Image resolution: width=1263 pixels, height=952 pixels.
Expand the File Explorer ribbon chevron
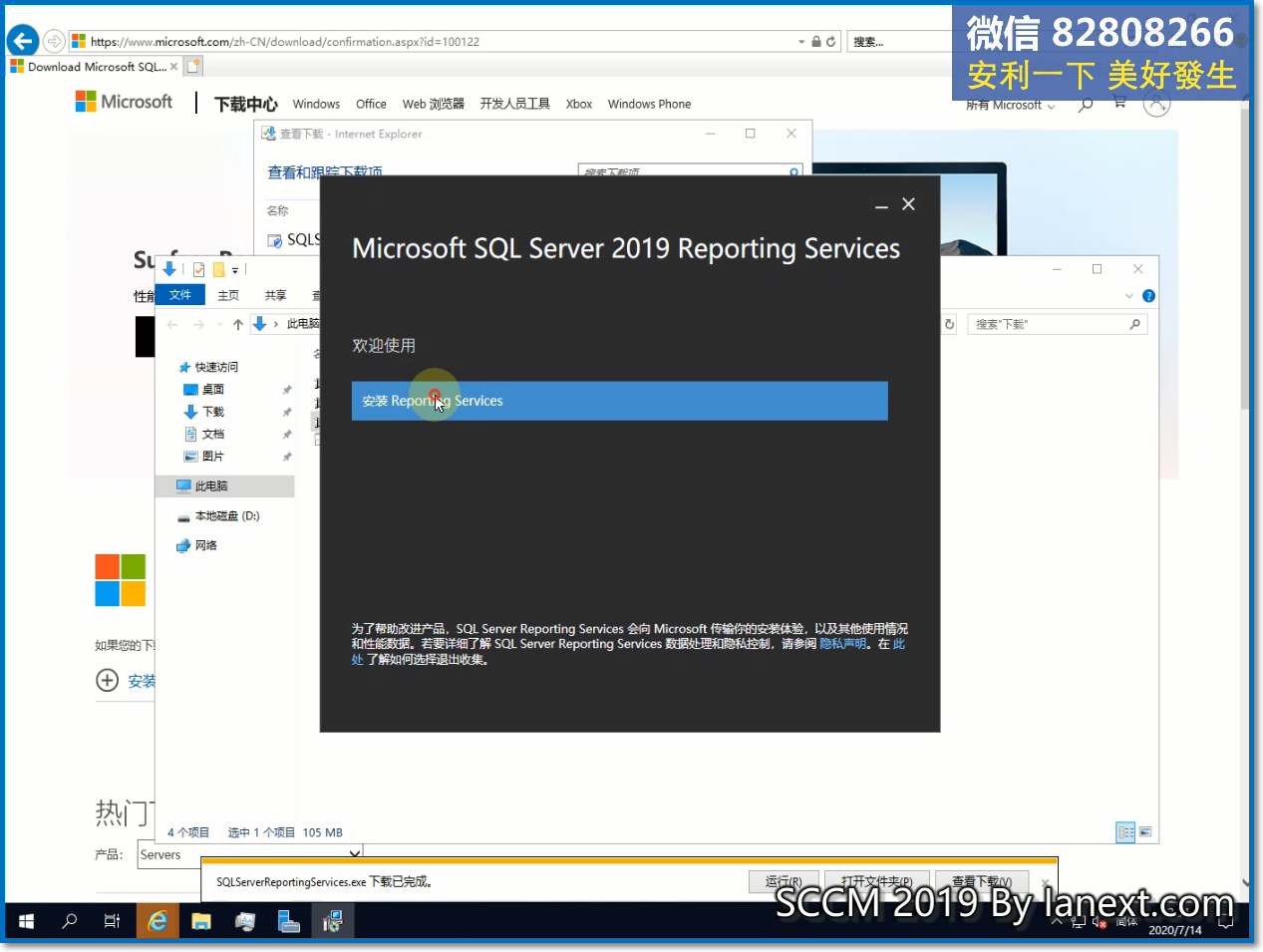point(1128,296)
